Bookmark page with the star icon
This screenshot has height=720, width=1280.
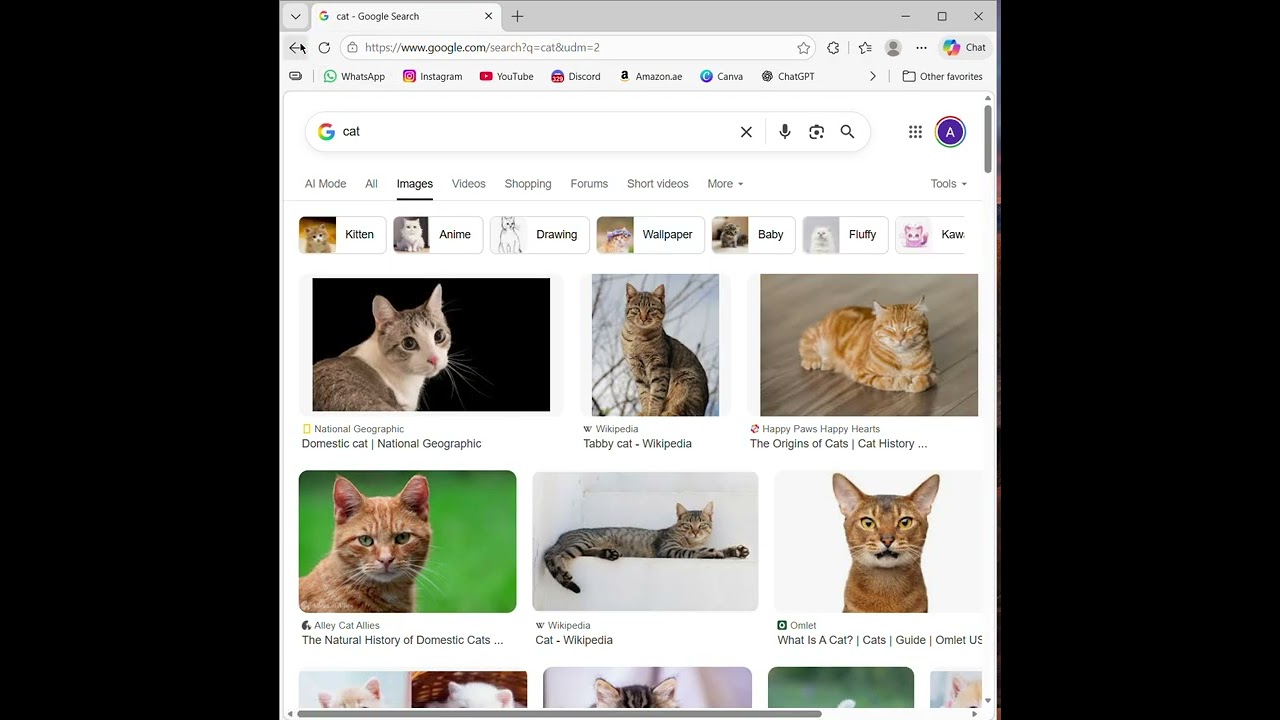click(x=803, y=47)
